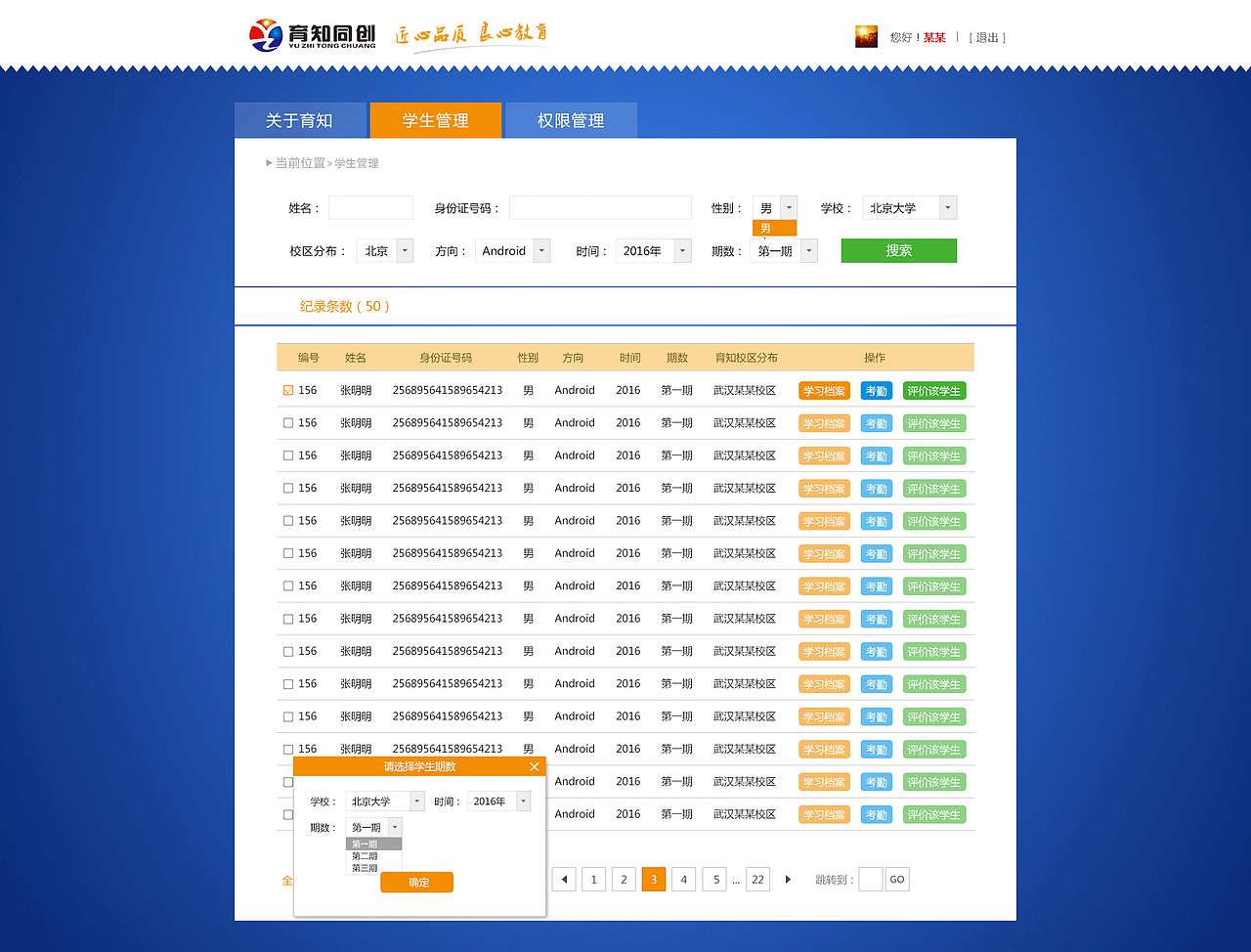Expand the 校区分布 北京 dropdown
Screen dimensions: 1251x952
pos(385,251)
